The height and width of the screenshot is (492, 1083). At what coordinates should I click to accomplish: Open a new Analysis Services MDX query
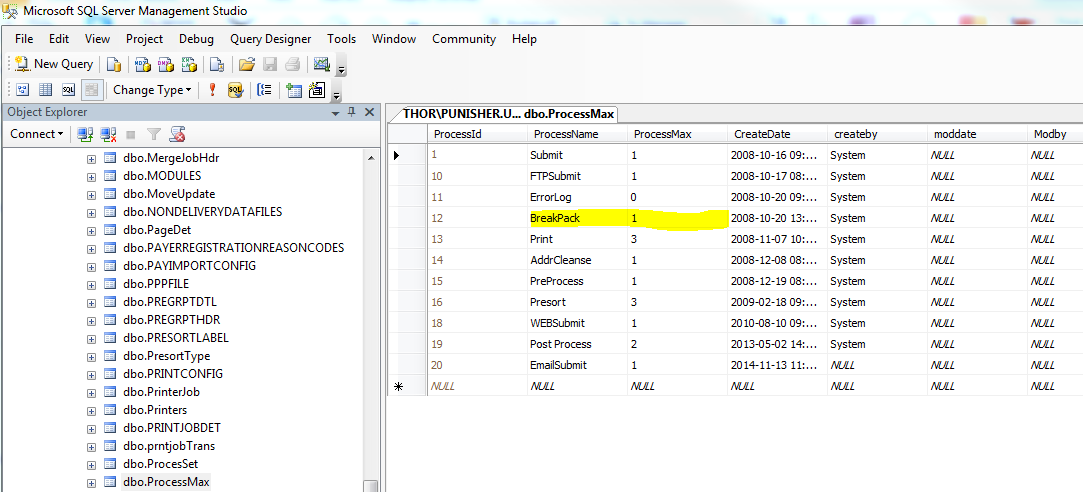click(x=143, y=64)
